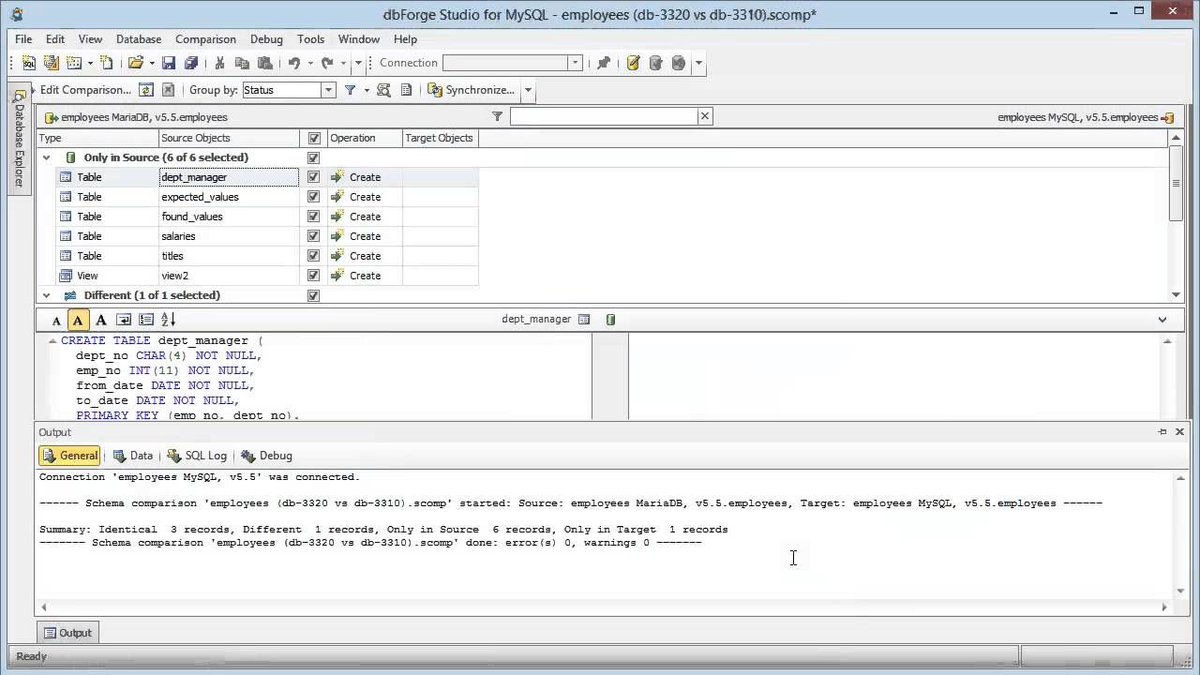The height and width of the screenshot is (675, 1200).
Task: Switch to the Data tab in Output
Action: 132,455
